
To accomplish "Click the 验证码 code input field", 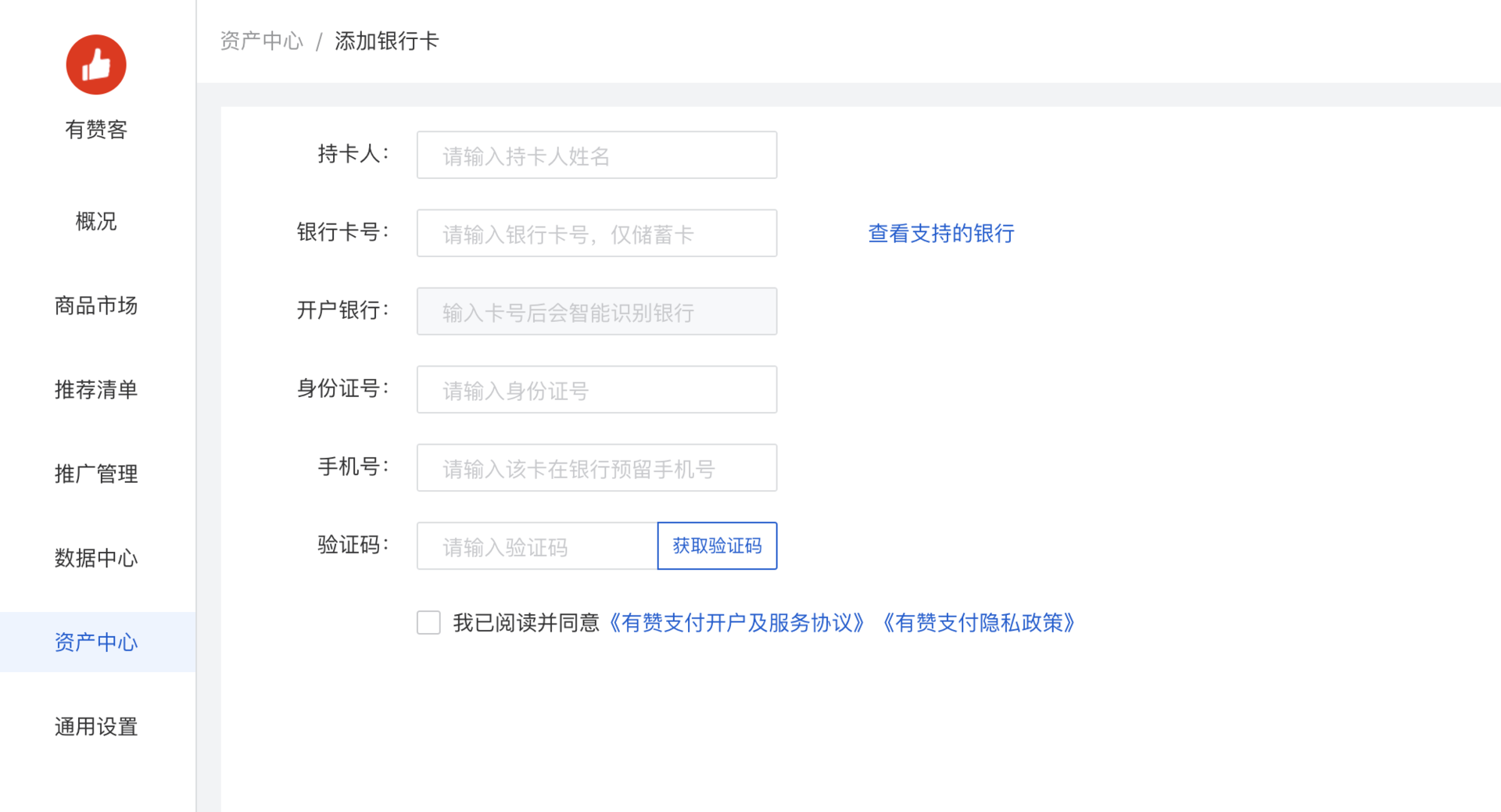I will (x=537, y=546).
